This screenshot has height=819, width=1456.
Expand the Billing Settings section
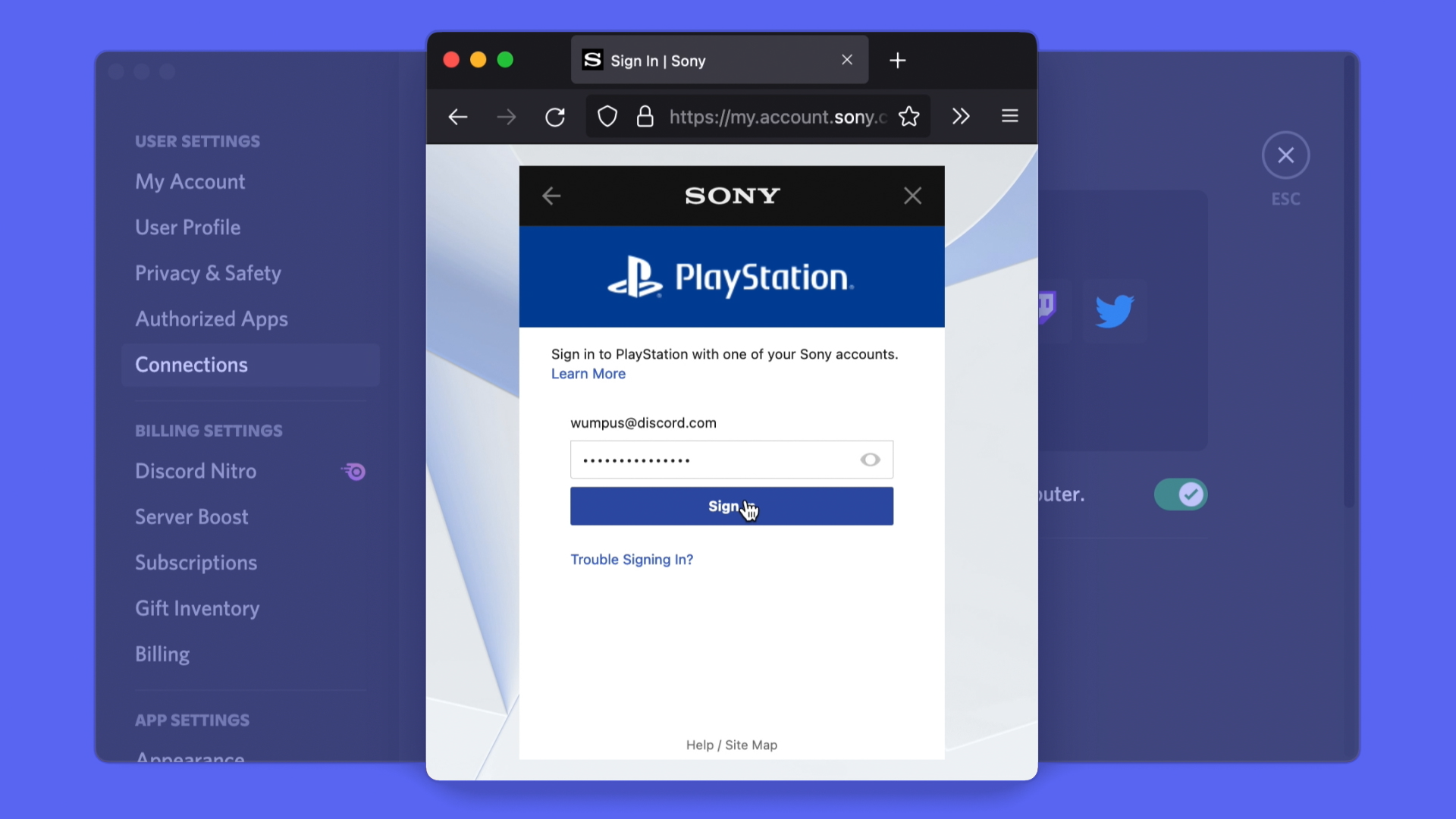pyautogui.click(x=209, y=430)
